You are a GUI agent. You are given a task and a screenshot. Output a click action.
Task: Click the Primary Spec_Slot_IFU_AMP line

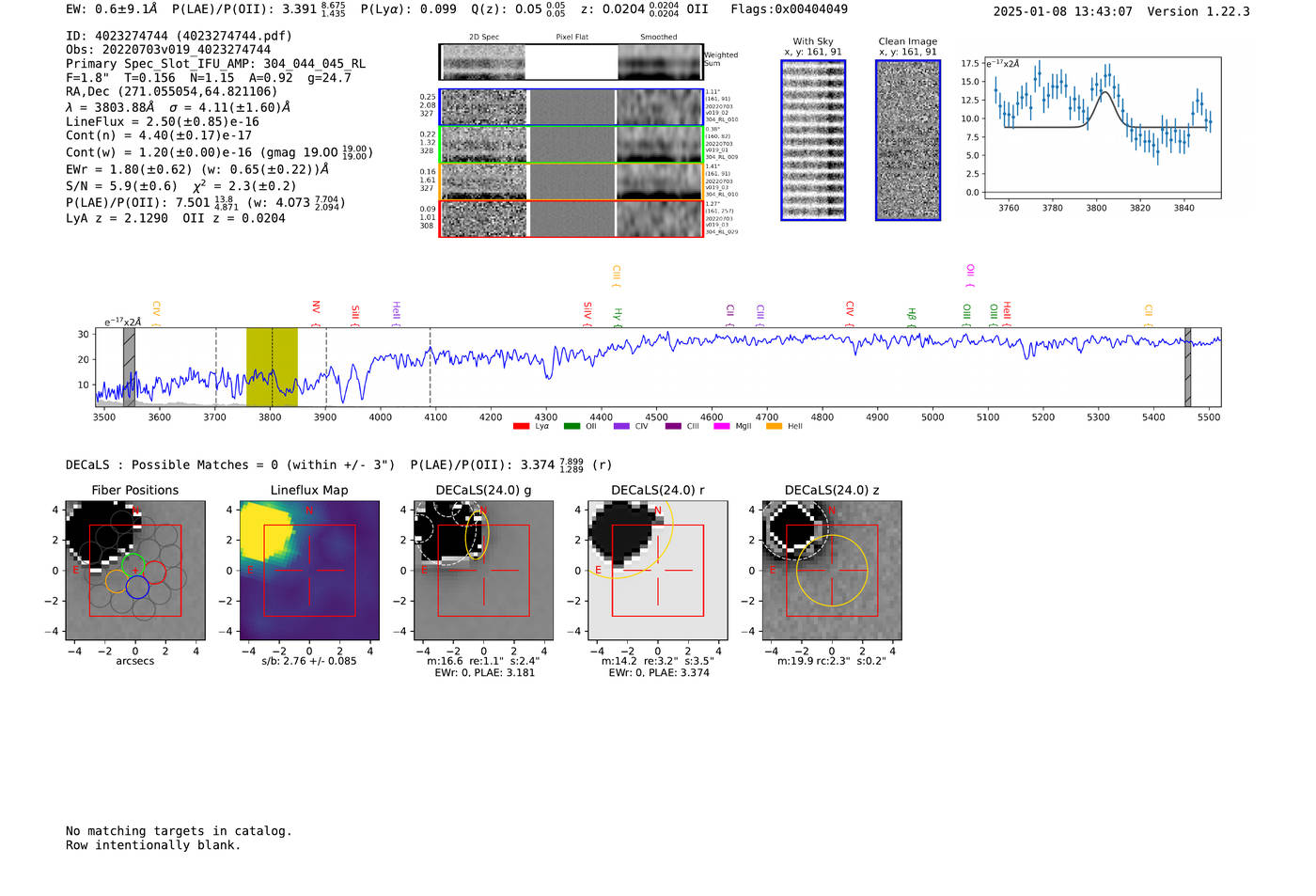pos(215,64)
